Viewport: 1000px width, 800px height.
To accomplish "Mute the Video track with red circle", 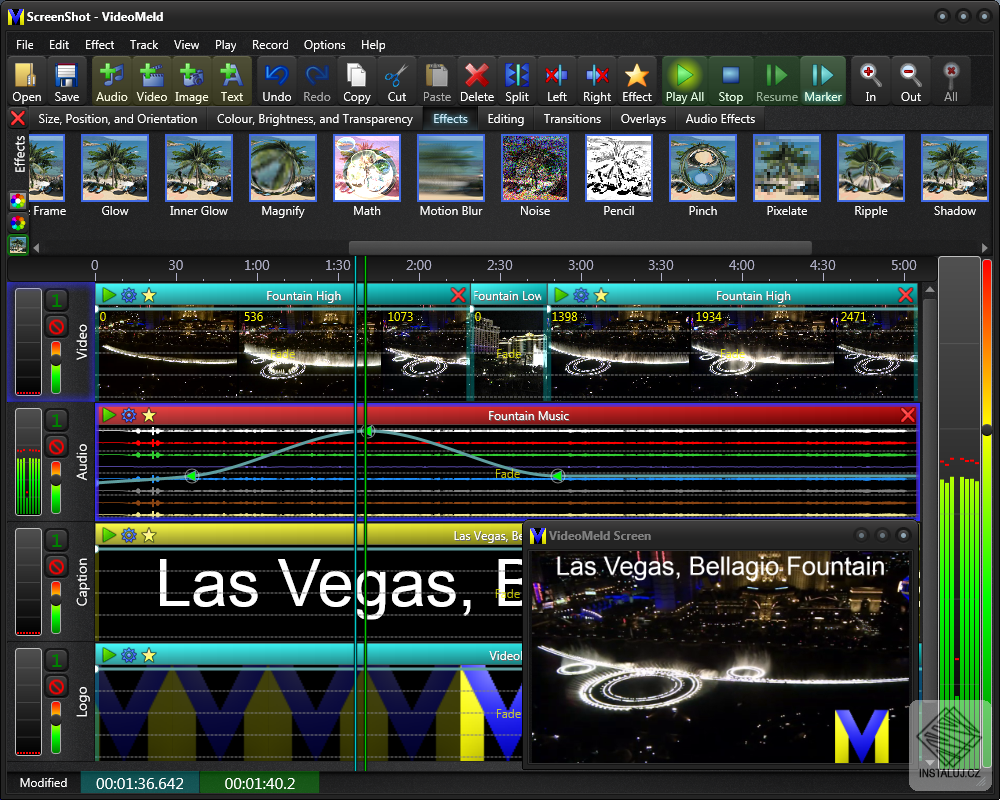I will [x=56, y=327].
